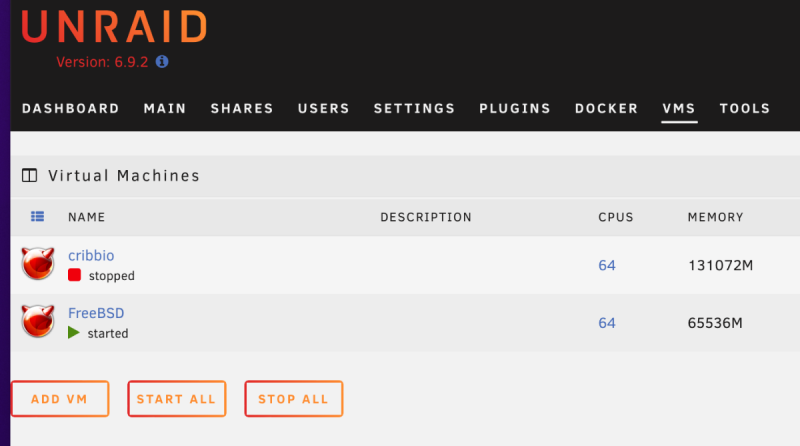Click the 65536M memory value
Image resolution: width=800 pixels, height=446 pixels.
click(715, 323)
